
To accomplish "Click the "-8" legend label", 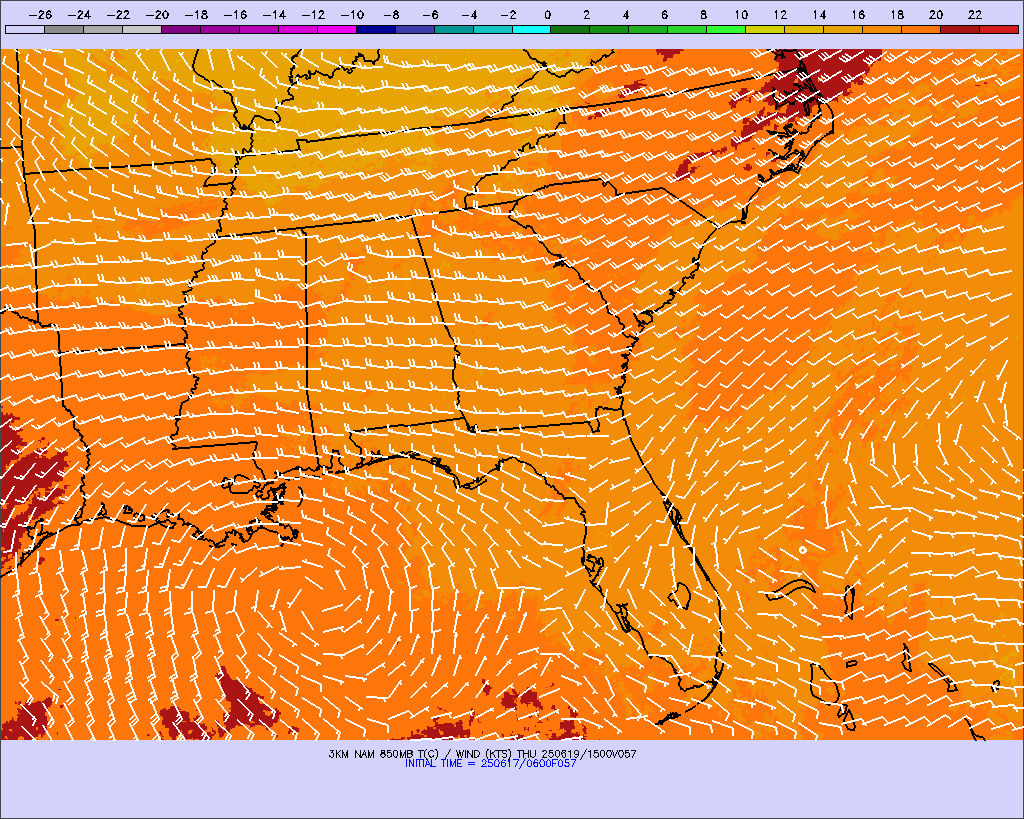I will pyautogui.click(x=391, y=14).
